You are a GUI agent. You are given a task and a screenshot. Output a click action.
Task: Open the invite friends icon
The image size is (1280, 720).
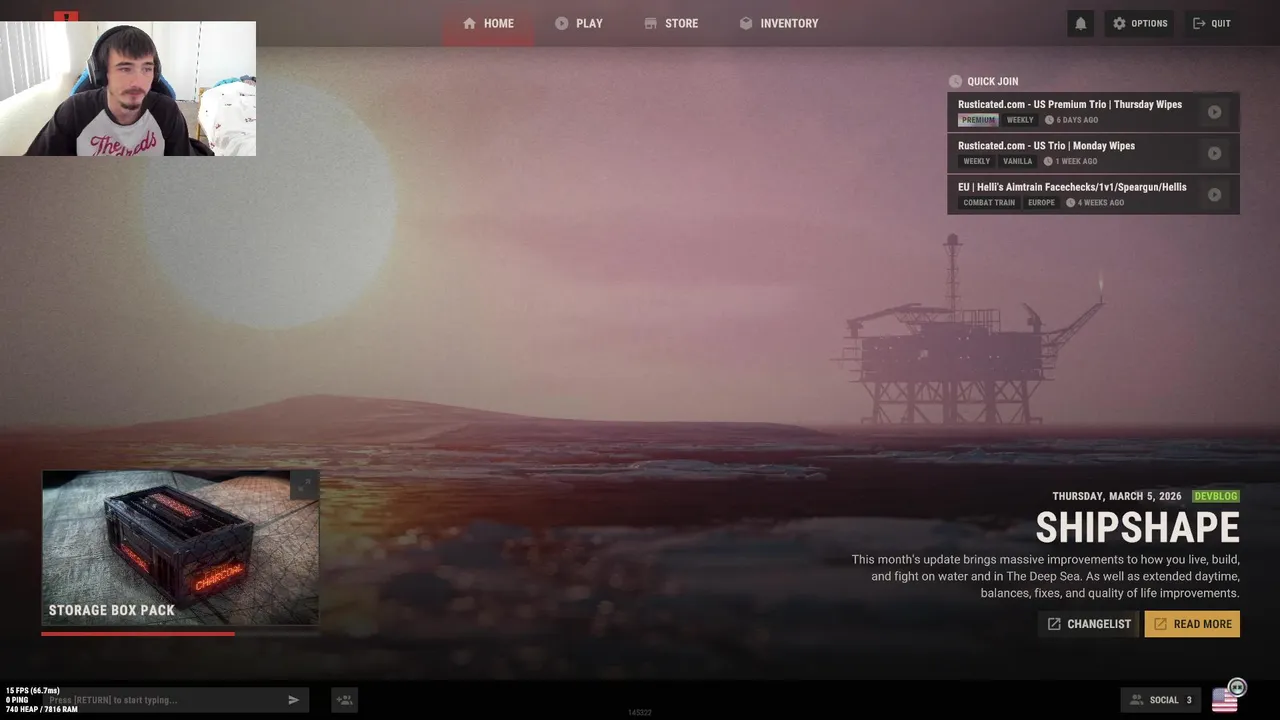[x=344, y=700]
